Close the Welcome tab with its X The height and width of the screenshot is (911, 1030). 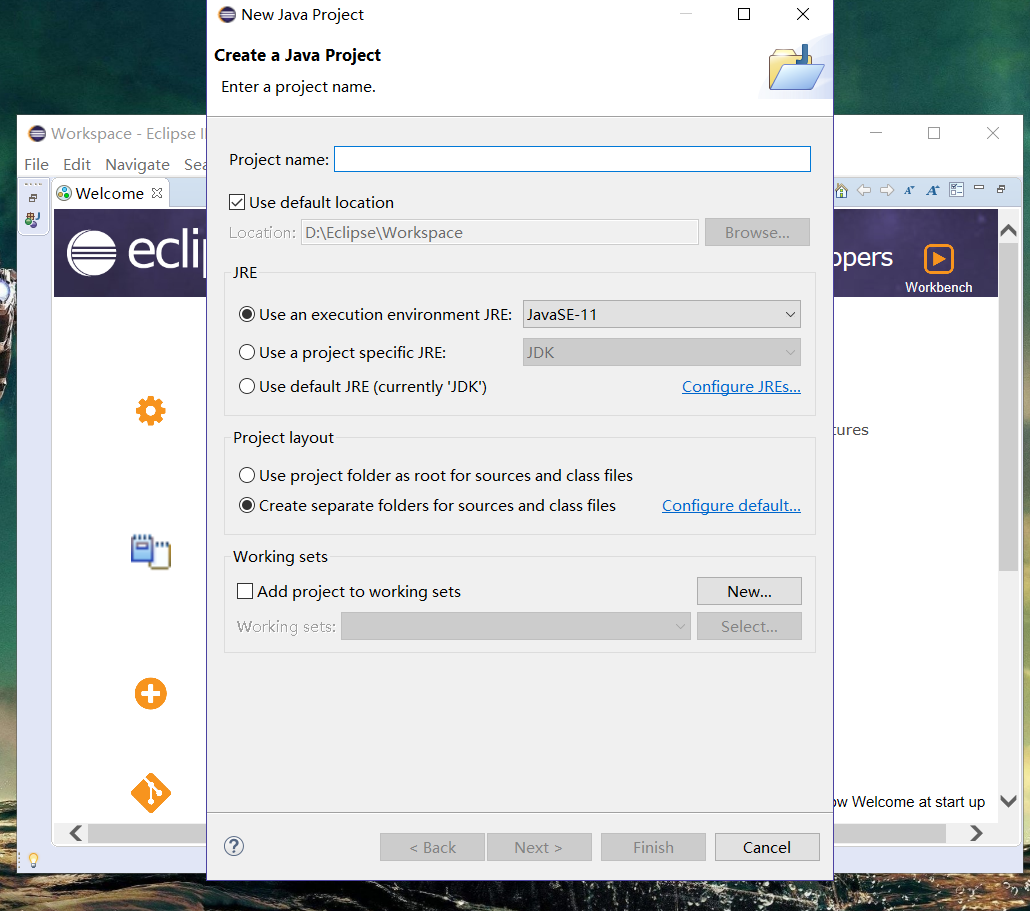pyautogui.click(x=157, y=193)
